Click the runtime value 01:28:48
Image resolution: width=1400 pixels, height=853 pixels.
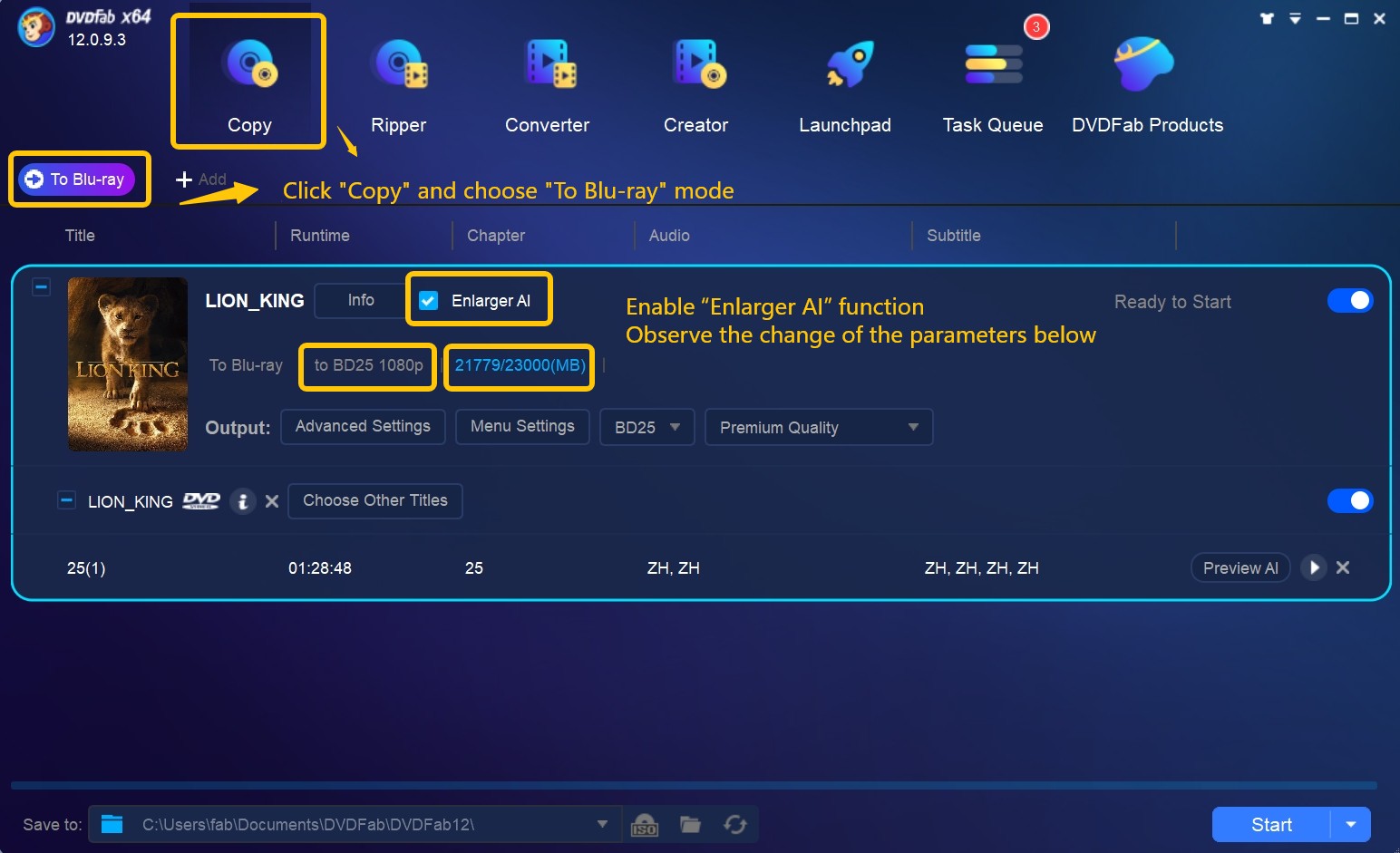tap(320, 568)
